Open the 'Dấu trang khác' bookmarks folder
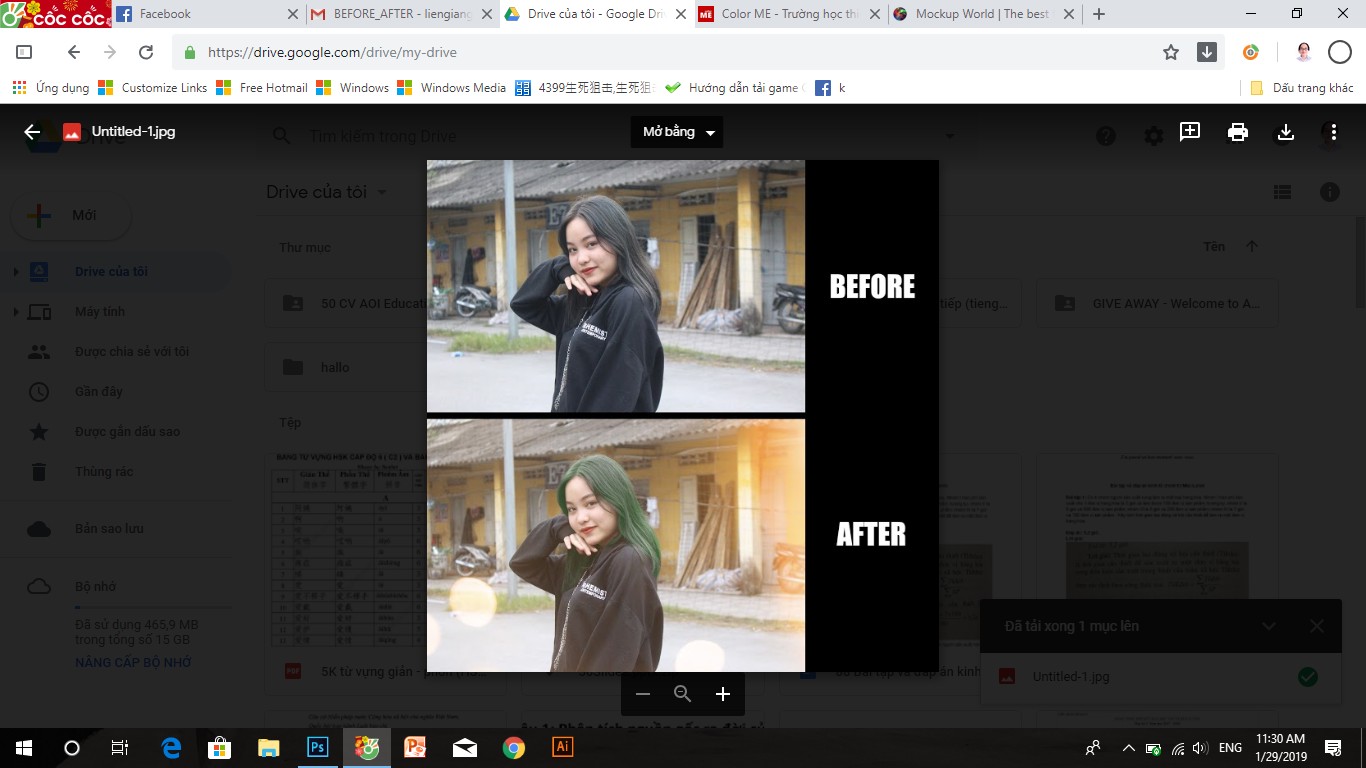Viewport: 1366px width, 768px height. [x=1302, y=88]
